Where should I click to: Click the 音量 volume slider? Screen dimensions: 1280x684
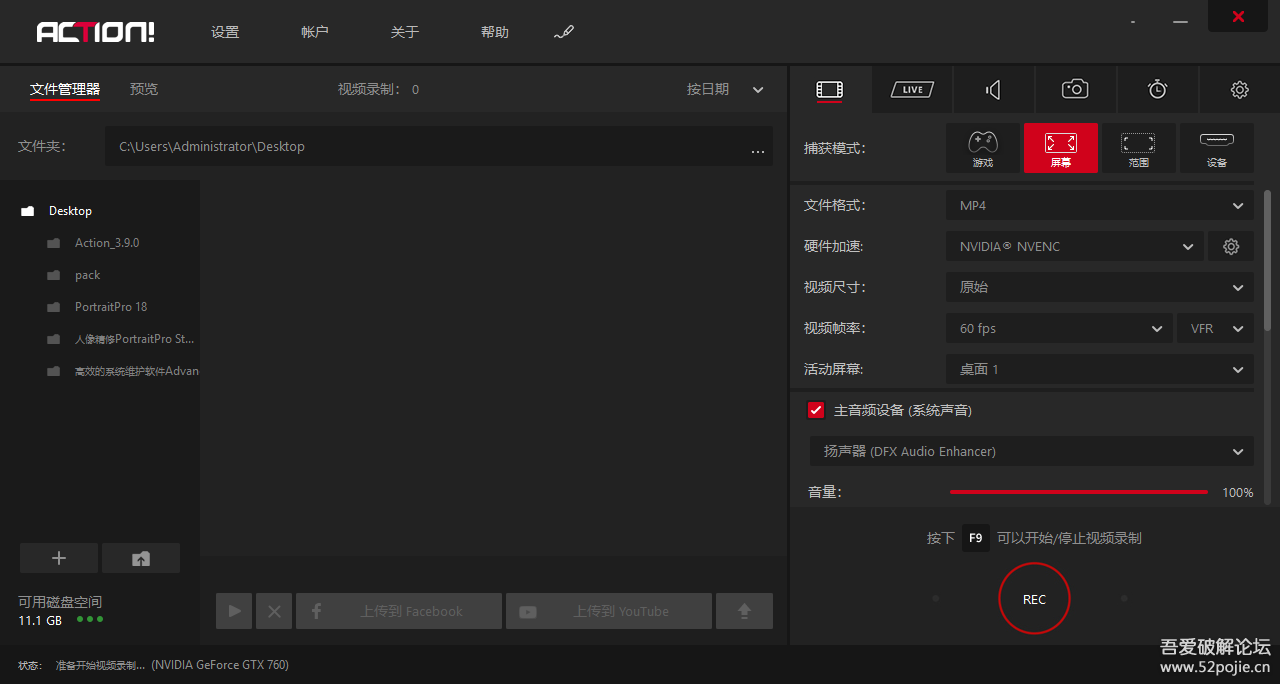pos(1078,491)
